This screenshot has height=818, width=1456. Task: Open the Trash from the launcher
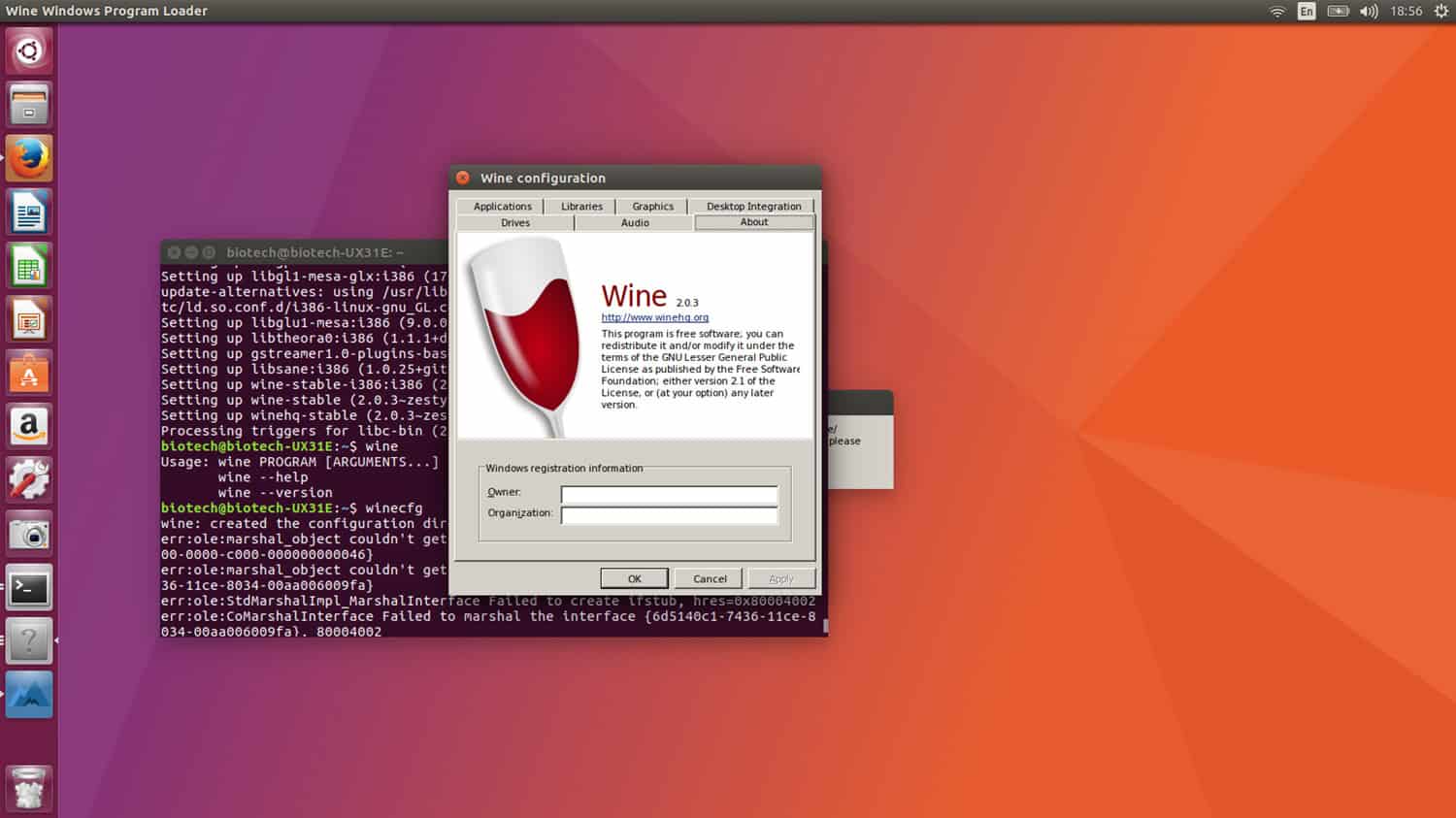tap(29, 788)
